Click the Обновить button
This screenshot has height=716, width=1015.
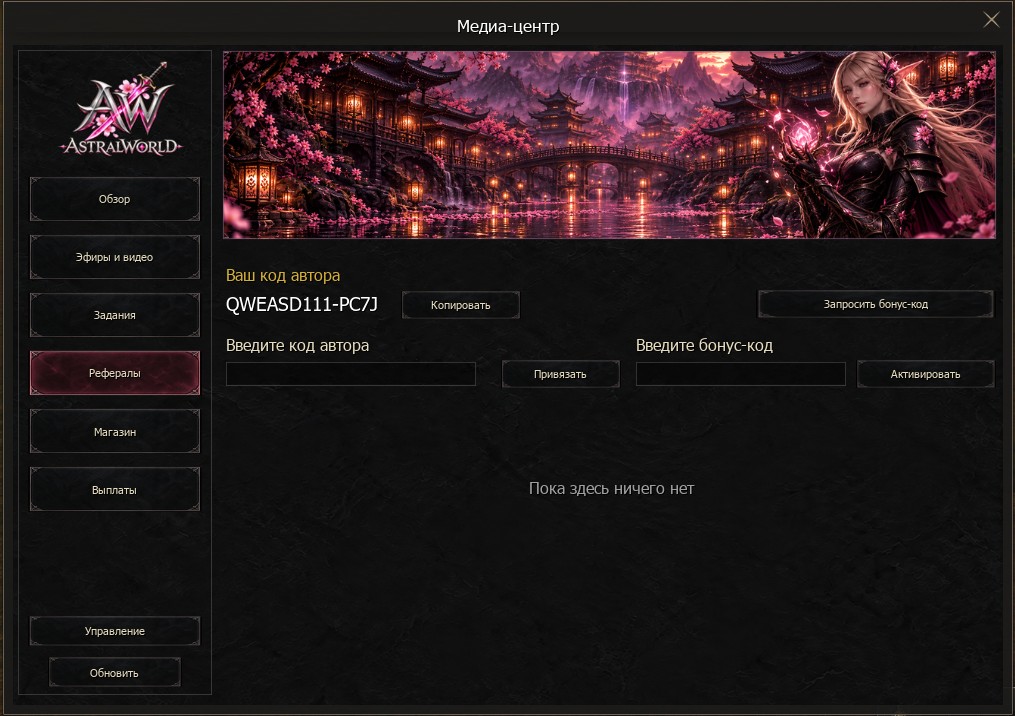tap(115, 673)
